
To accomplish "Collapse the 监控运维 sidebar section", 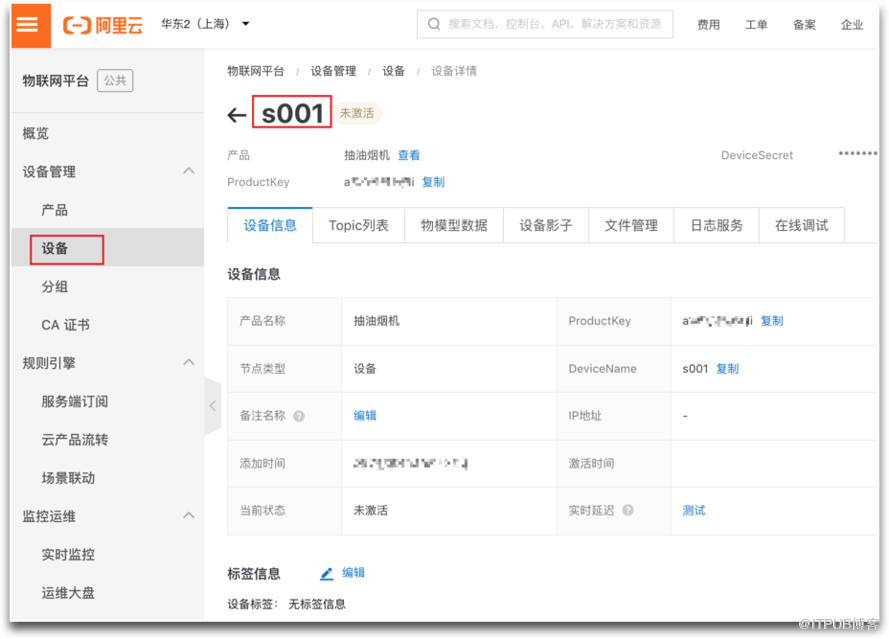I will click(x=188, y=516).
